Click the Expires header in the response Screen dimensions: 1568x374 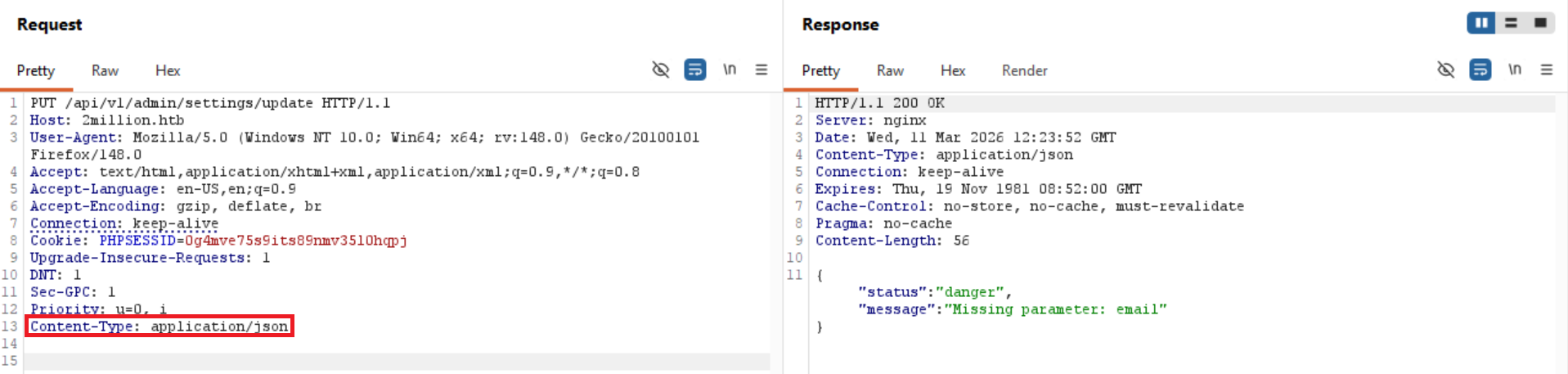click(x=978, y=189)
